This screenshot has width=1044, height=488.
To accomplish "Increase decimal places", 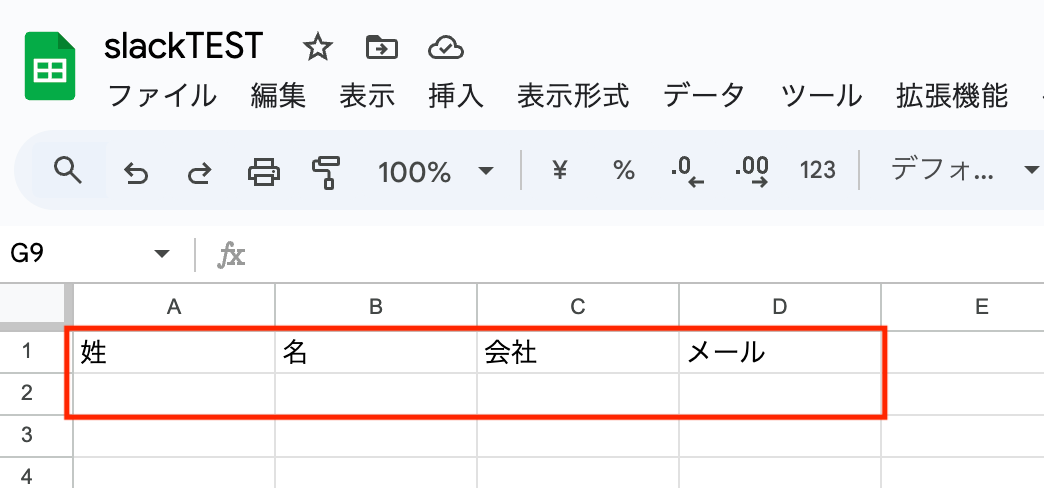I will (751, 171).
